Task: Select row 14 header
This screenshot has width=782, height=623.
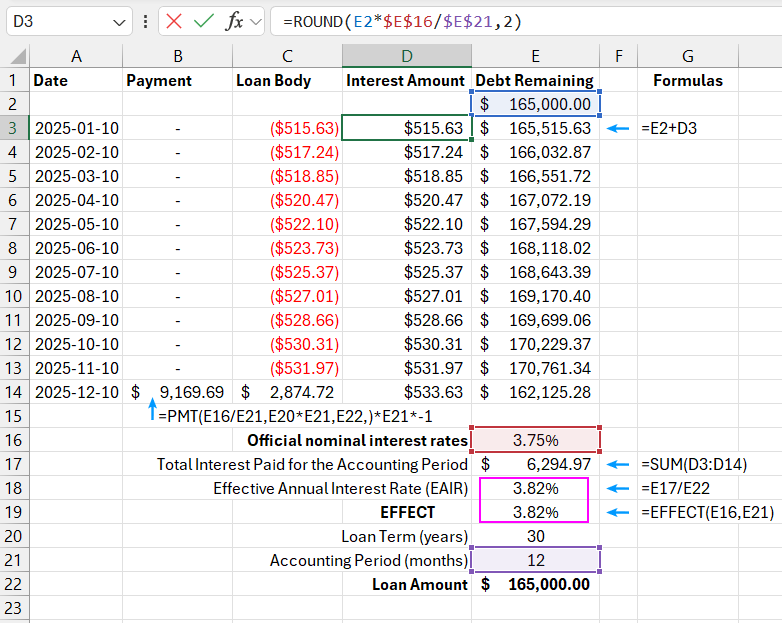Action: (14, 392)
